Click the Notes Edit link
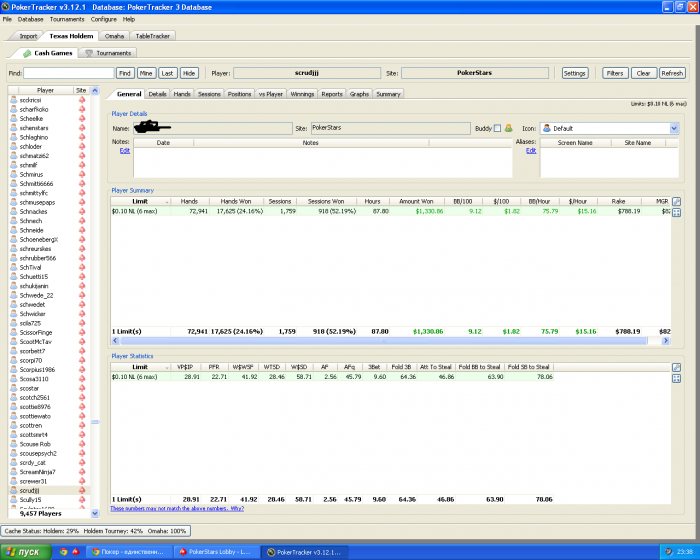Screen dimensions: 700x560 (x=125, y=150)
